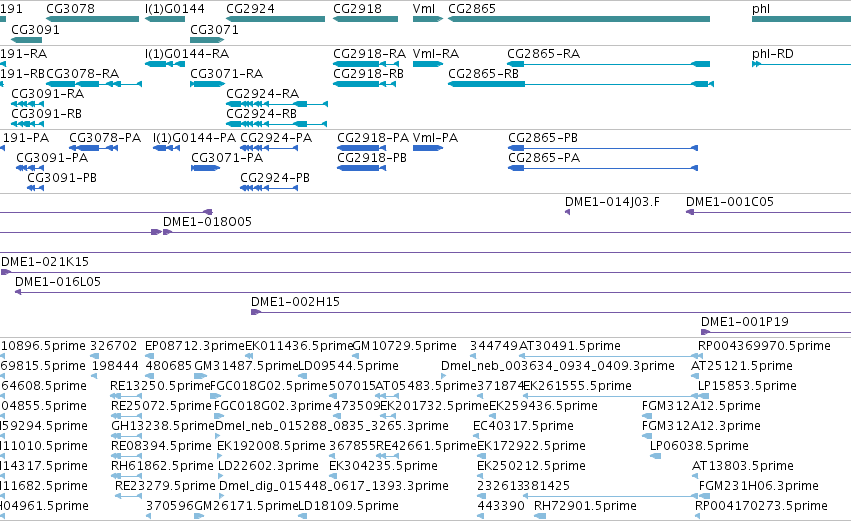This screenshot has height=521, width=851.
Task: Open the CG3071-PA protein feature
Action: pyautogui.click(x=206, y=168)
